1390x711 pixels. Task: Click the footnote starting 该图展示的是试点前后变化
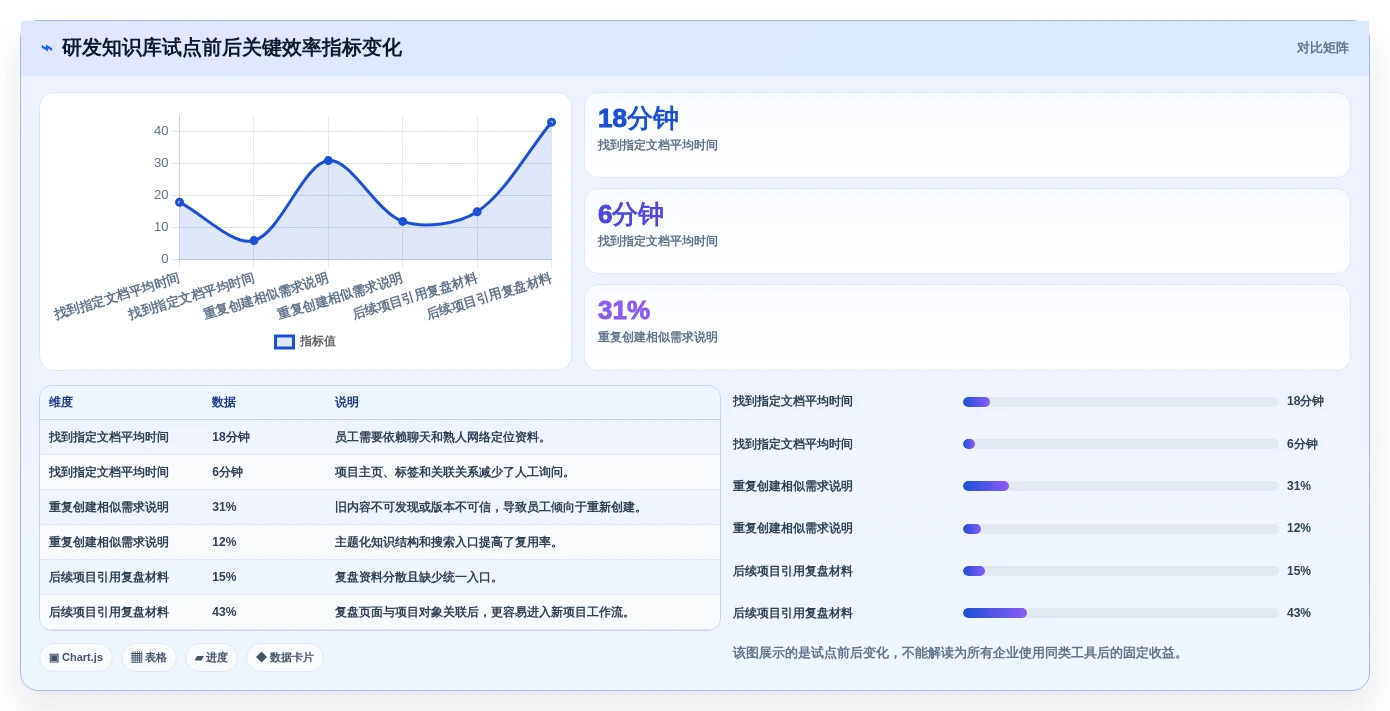(x=960, y=653)
